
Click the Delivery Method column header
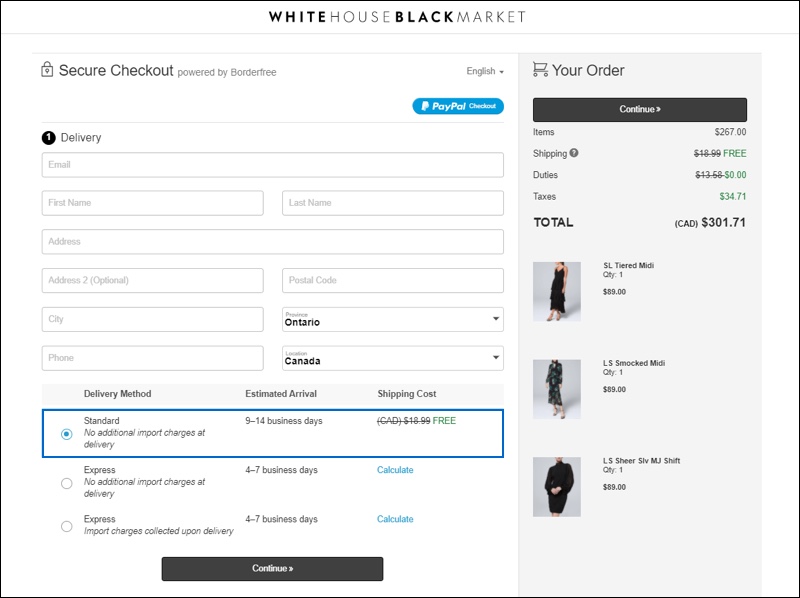click(117, 393)
